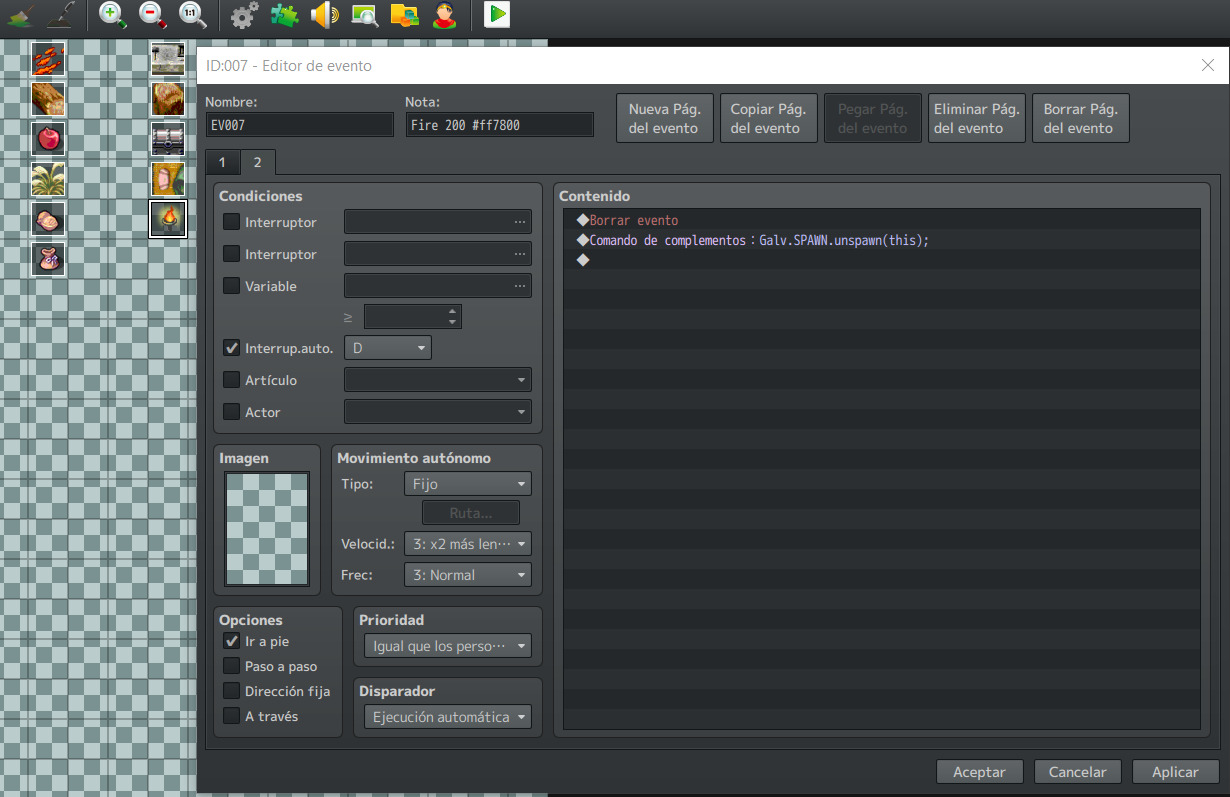
Task: Select the shadow pen tool in toolbar
Action: 63,14
